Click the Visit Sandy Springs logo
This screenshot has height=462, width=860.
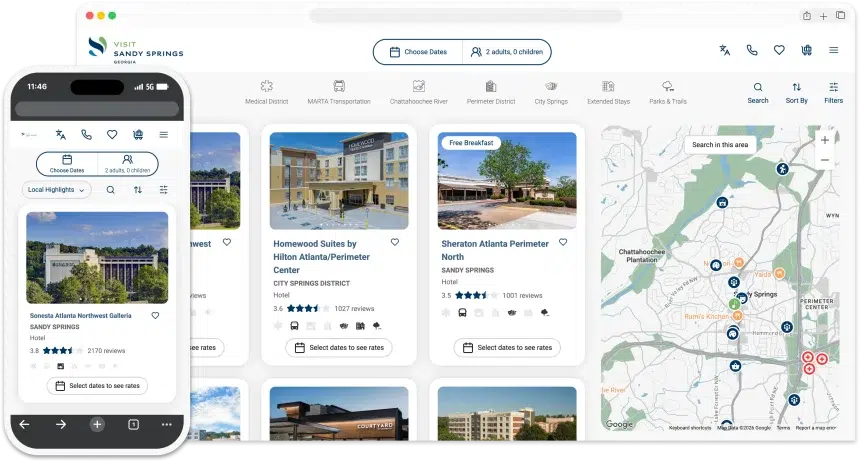click(x=136, y=50)
